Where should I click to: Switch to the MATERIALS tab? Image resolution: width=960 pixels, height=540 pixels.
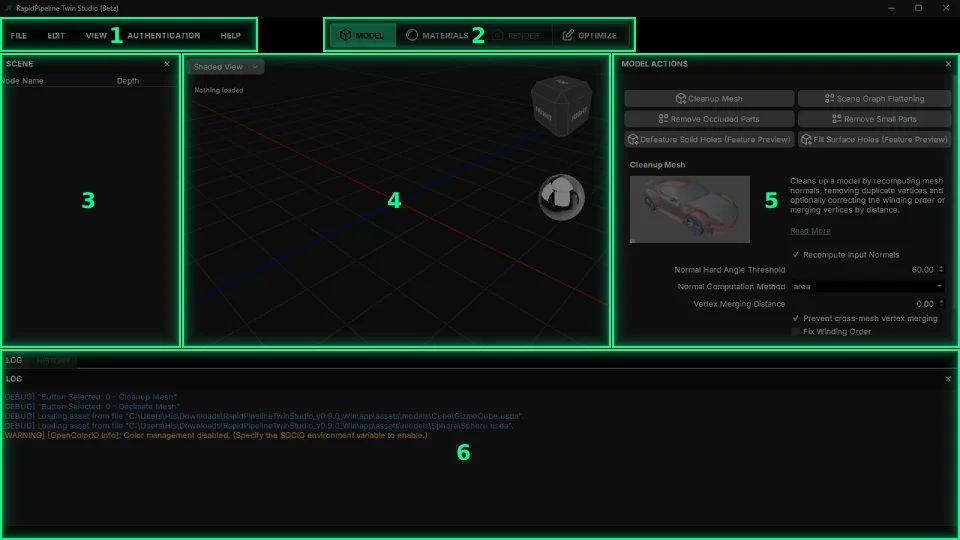click(438, 35)
